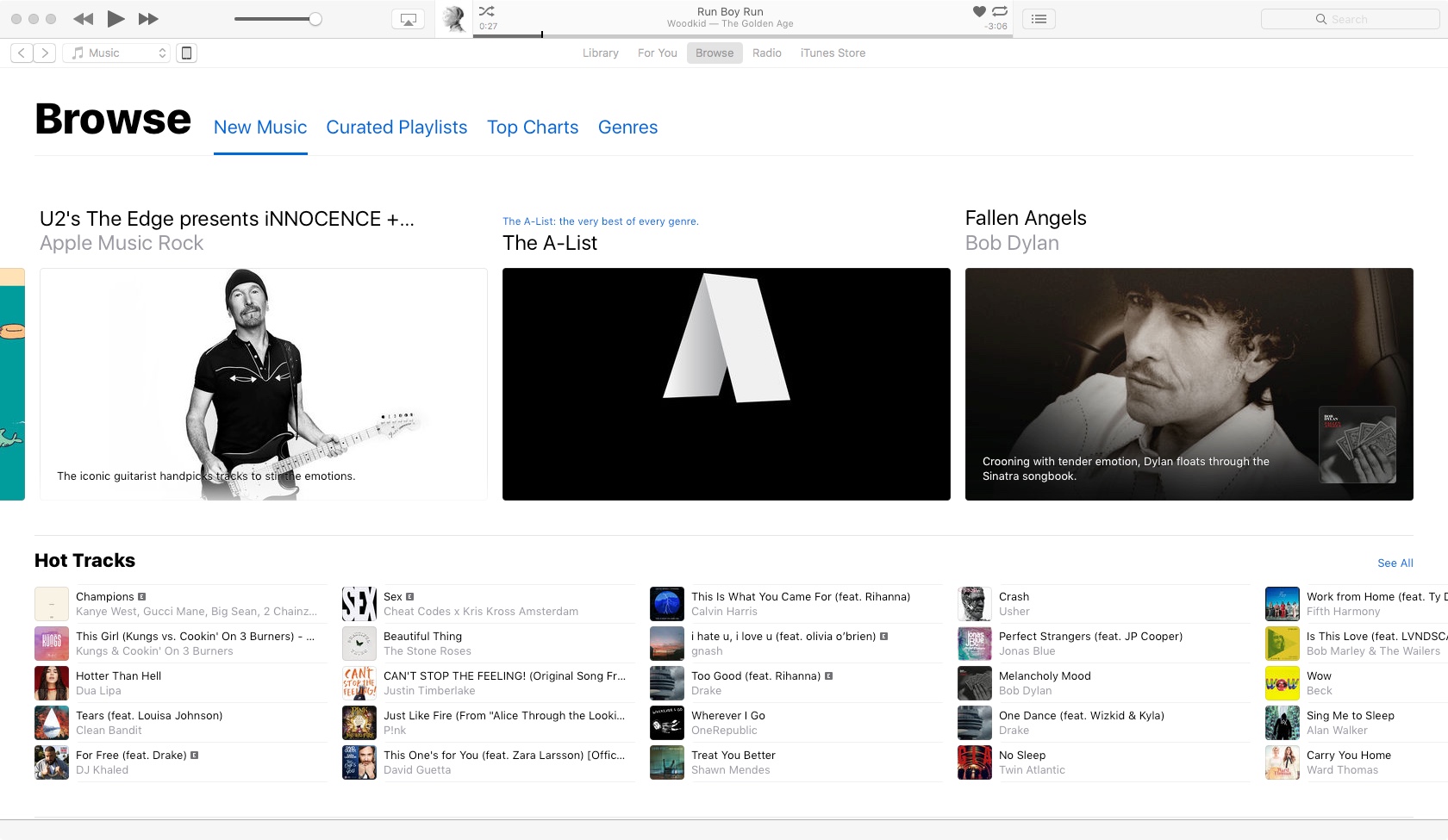
Task: Open the Genres section
Action: (x=627, y=128)
